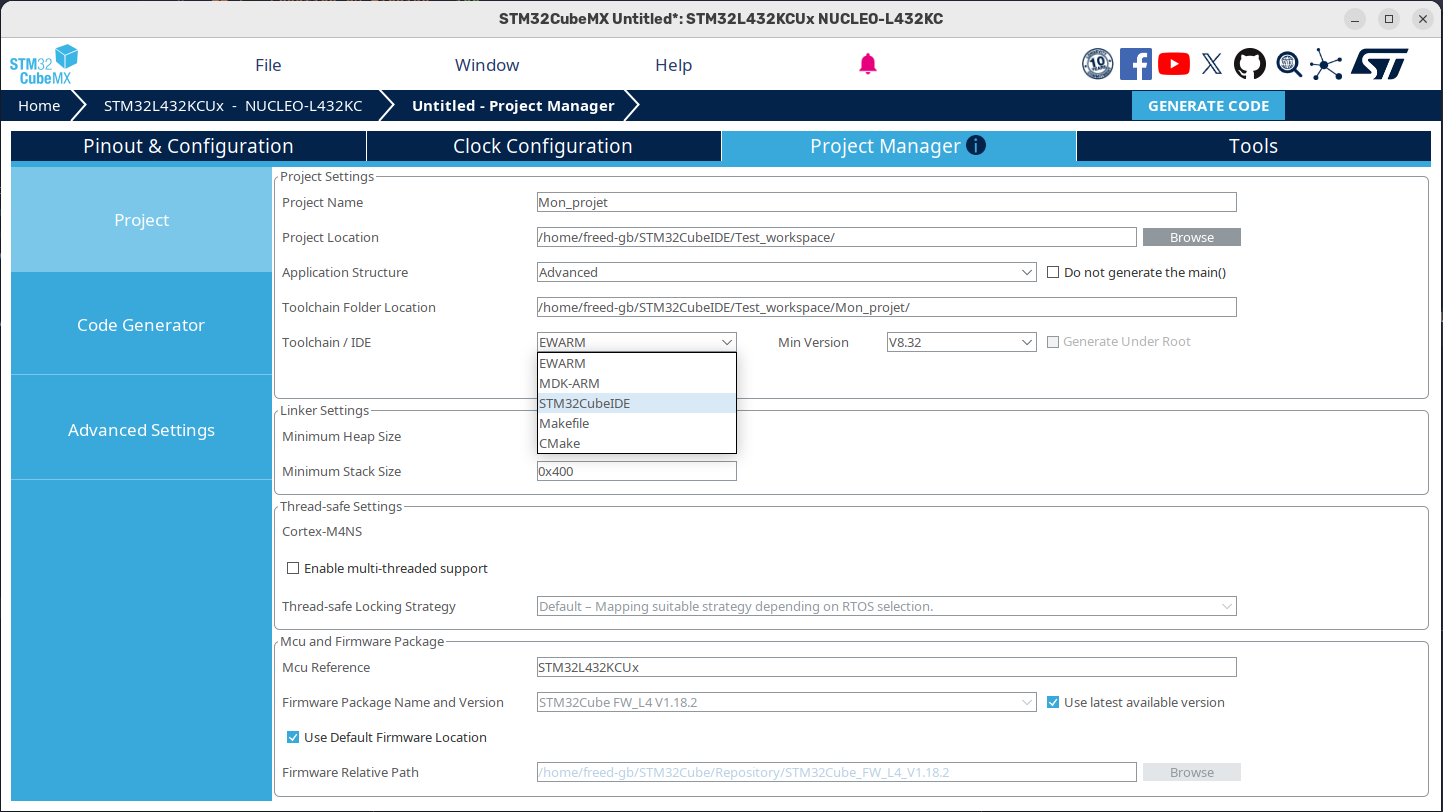Select MDK-ARM in the toolchain list
This screenshot has height=812, width=1443.
[x=637, y=383]
